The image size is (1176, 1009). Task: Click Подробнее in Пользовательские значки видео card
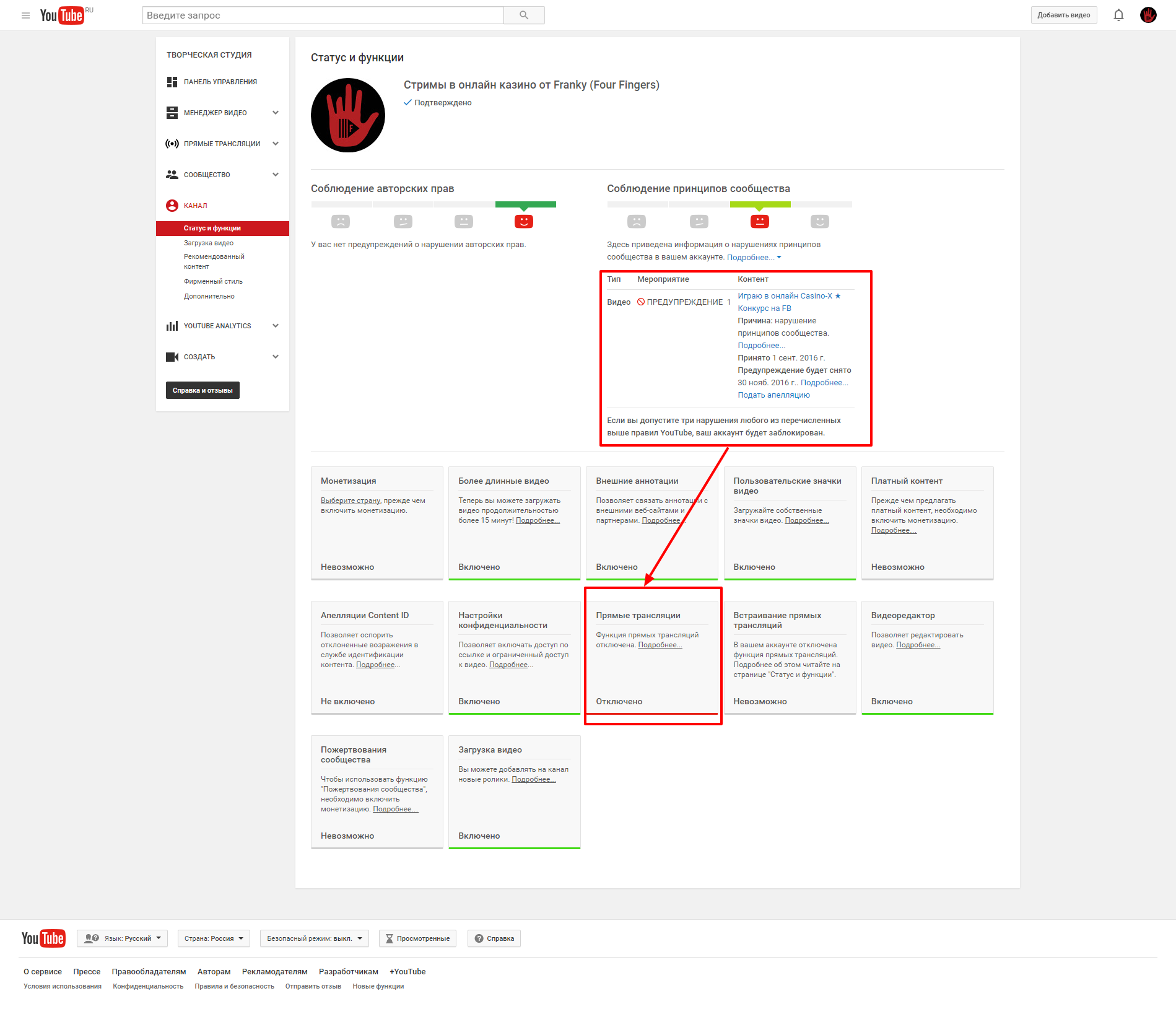pos(807,521)
